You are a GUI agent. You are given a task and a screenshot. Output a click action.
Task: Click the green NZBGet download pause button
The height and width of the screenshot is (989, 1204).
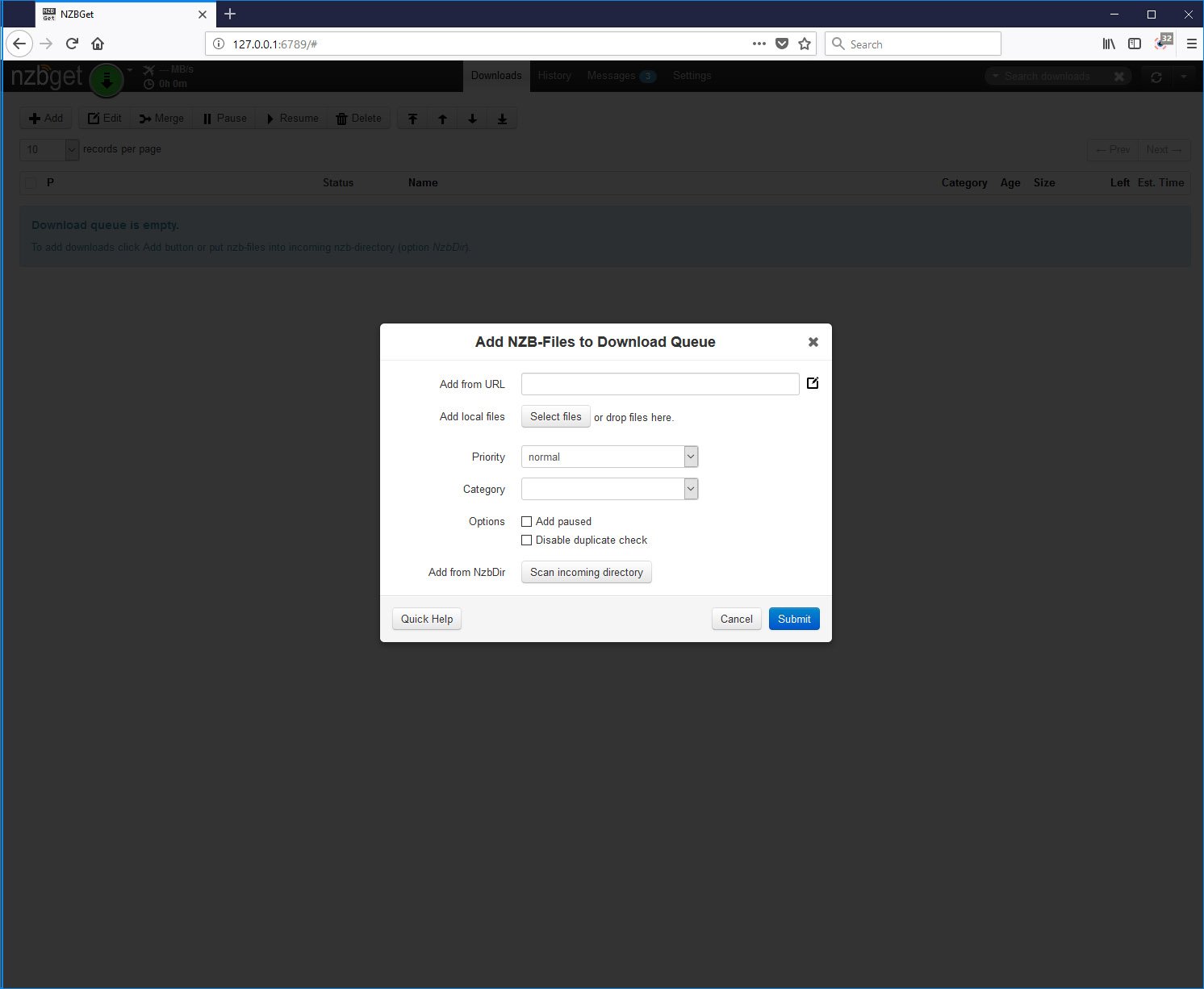(107, 79)
